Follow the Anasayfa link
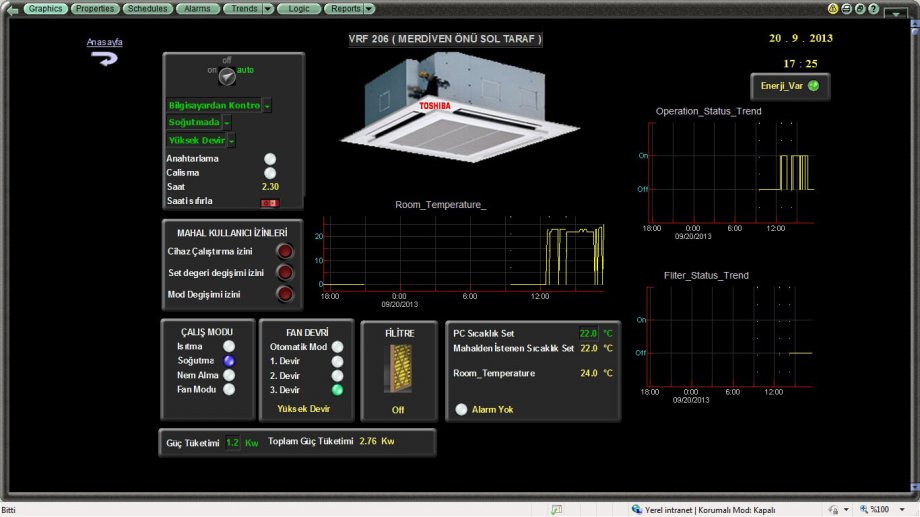 point(104,42)
